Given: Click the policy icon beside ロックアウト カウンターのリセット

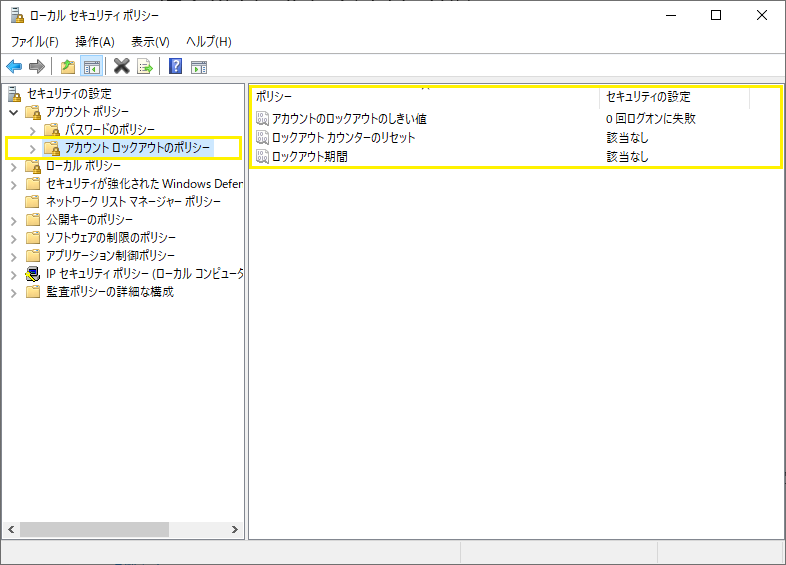Looking at the screenshot, I should [x=262, y=137].
